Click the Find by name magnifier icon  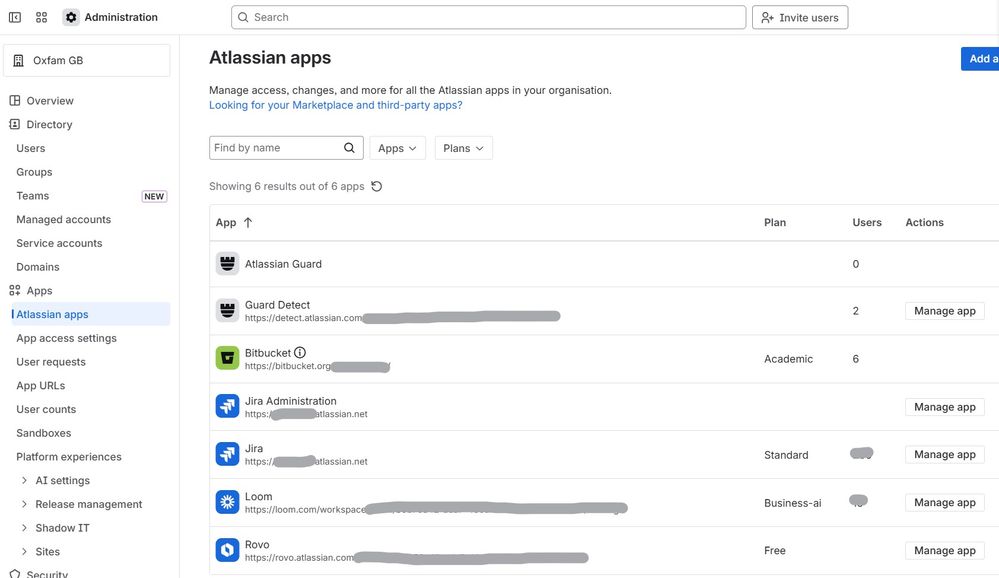[349, 148]
